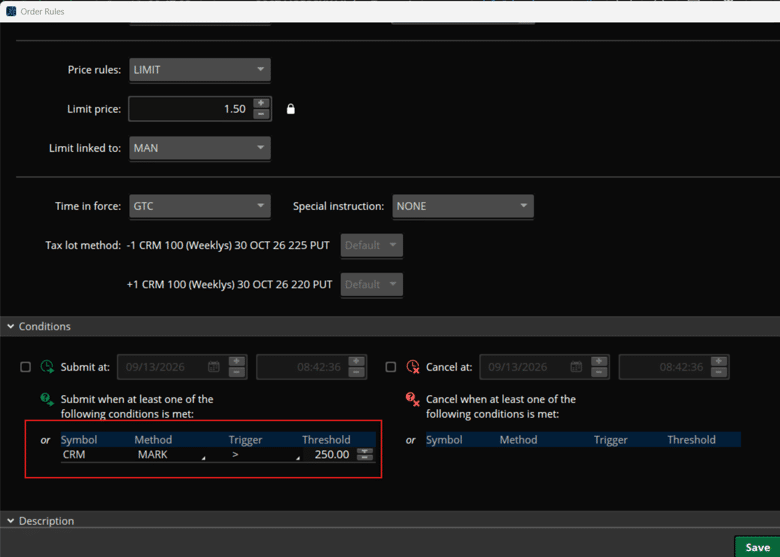
Task: Decrement the Submit at time
Action: pos(356,372)
